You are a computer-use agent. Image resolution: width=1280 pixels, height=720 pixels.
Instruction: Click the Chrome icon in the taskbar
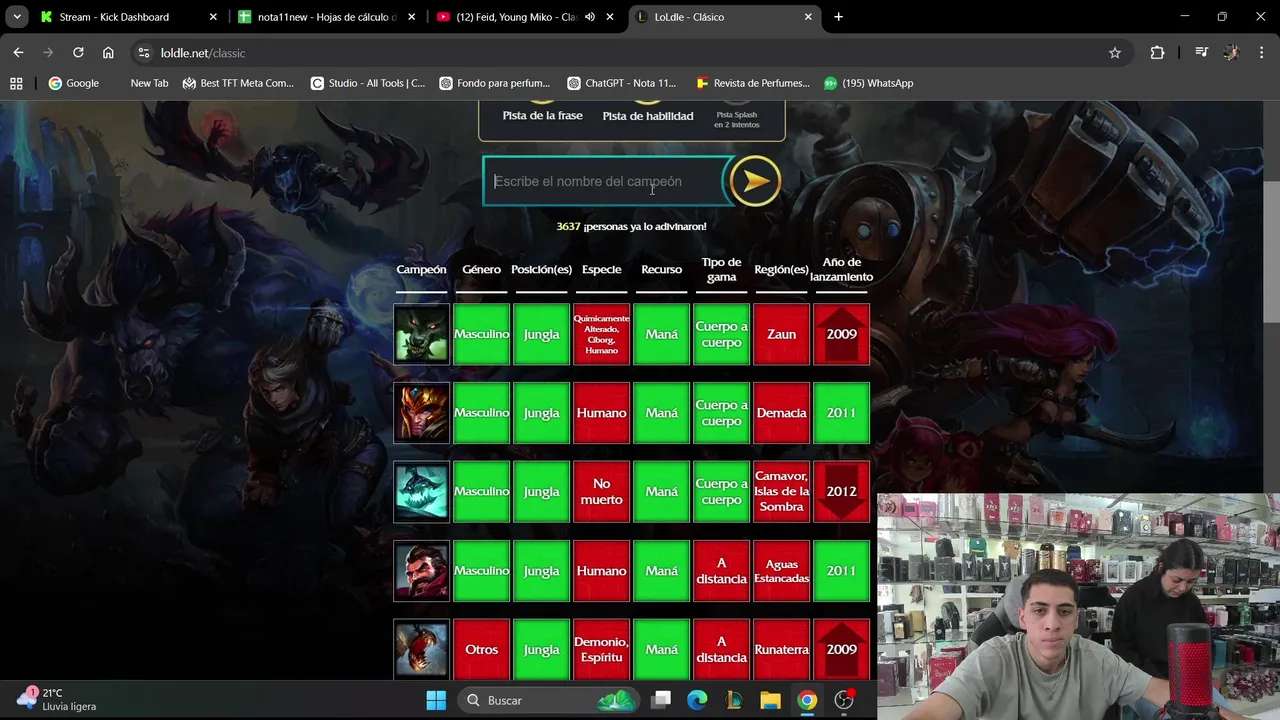click(x=807, y=700)
